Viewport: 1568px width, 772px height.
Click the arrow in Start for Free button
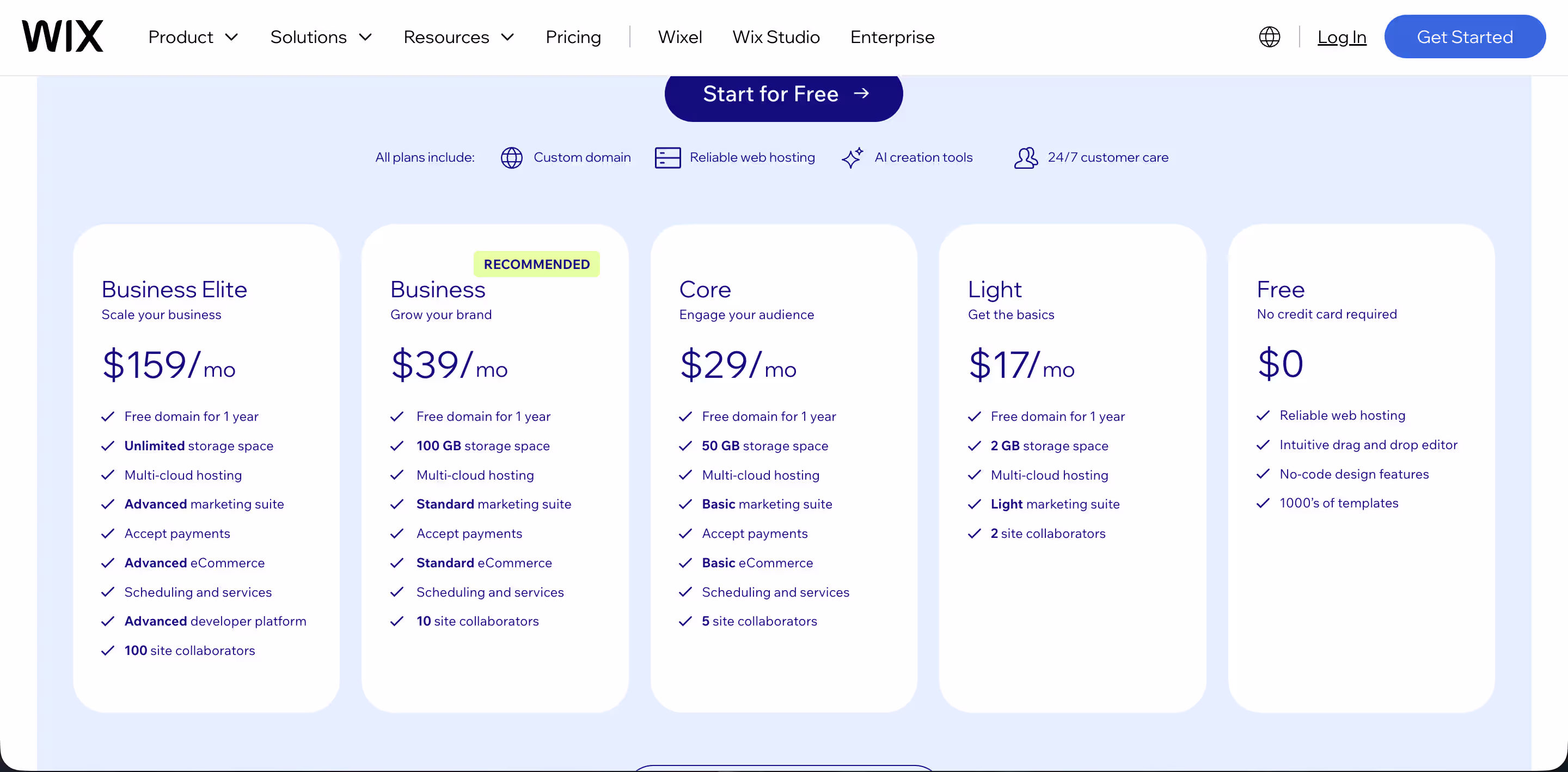tap(861, 94)
